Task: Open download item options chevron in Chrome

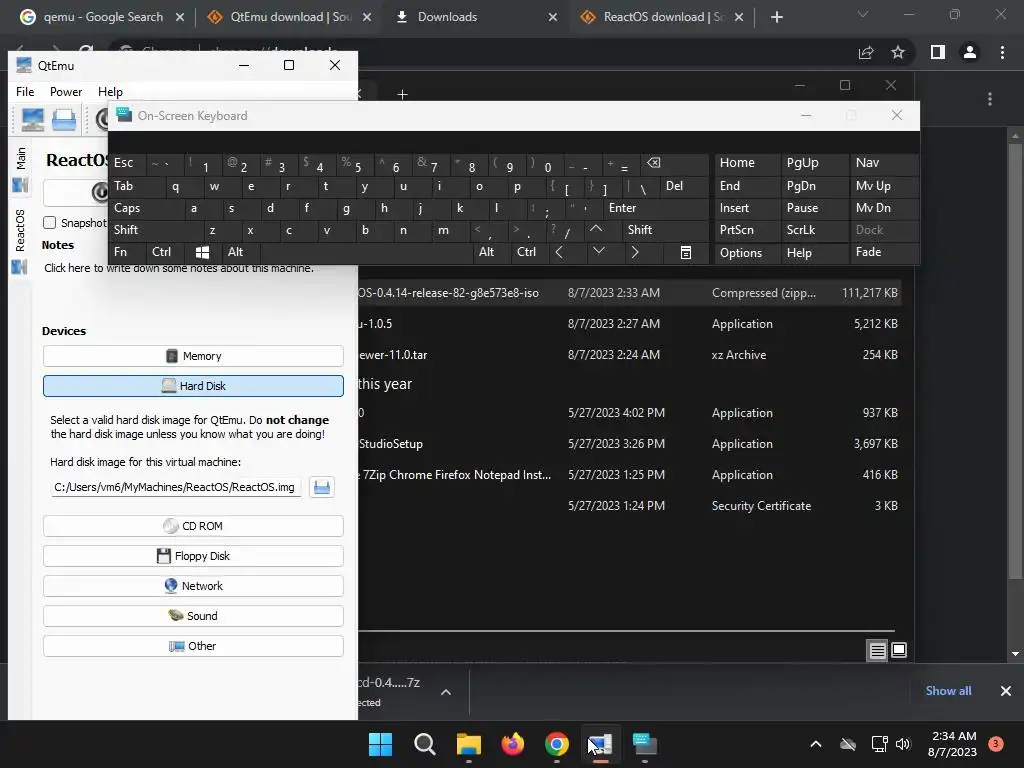Action: click(446, 692)
